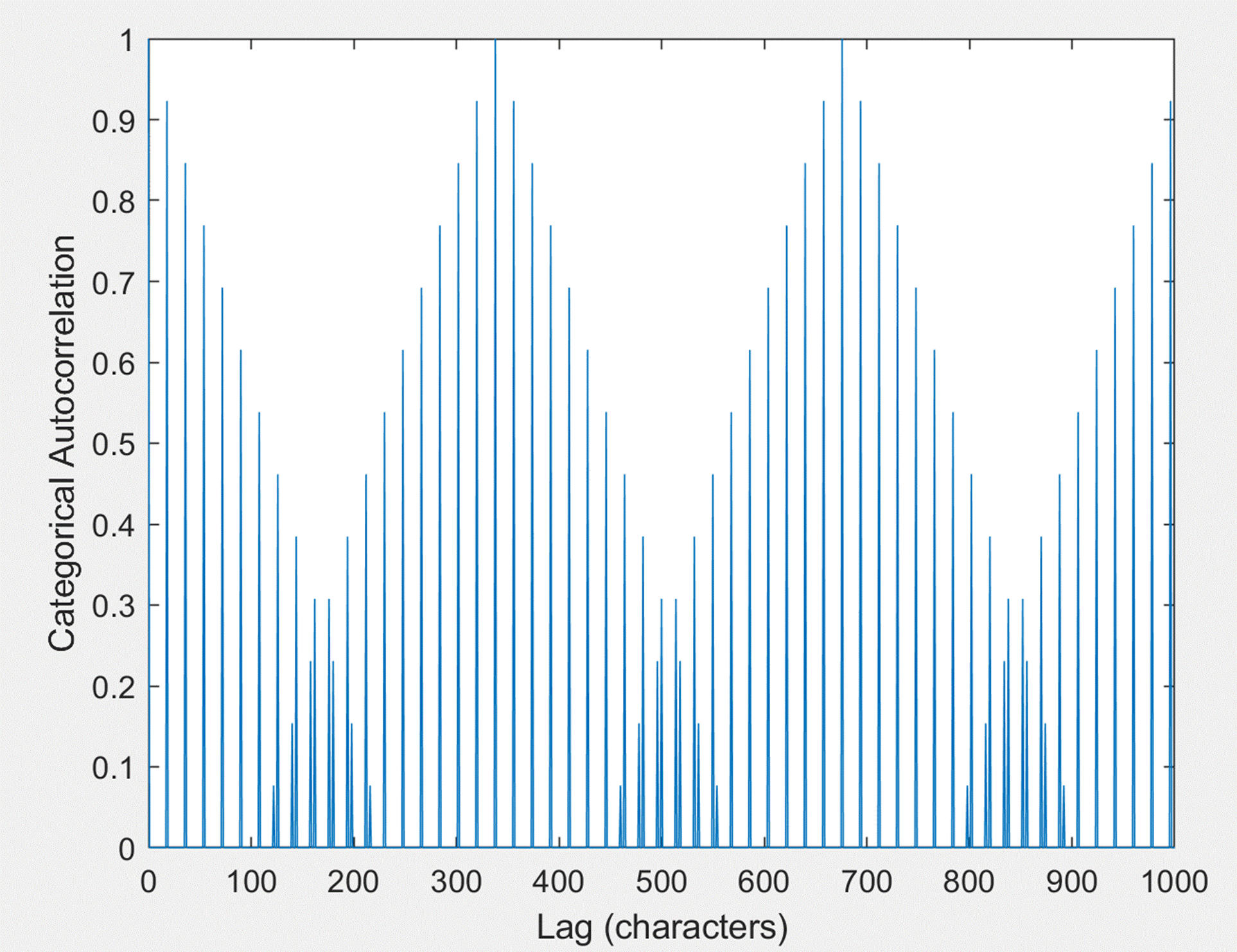
Task: Select the x-axis tick label "600"
Action: click(763, 882)
